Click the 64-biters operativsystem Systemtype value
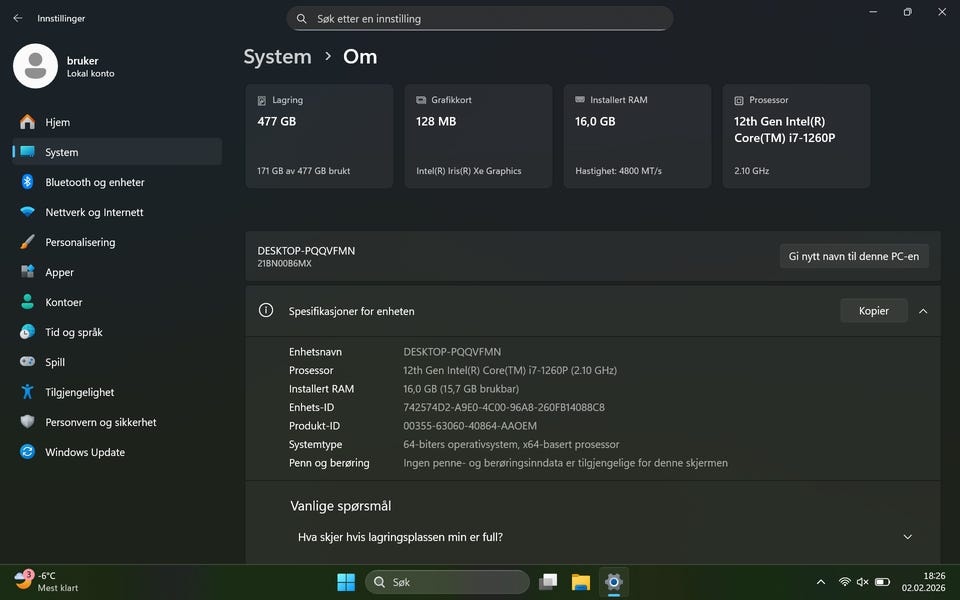This screenshot has width=960, height=600. (511, 444)
